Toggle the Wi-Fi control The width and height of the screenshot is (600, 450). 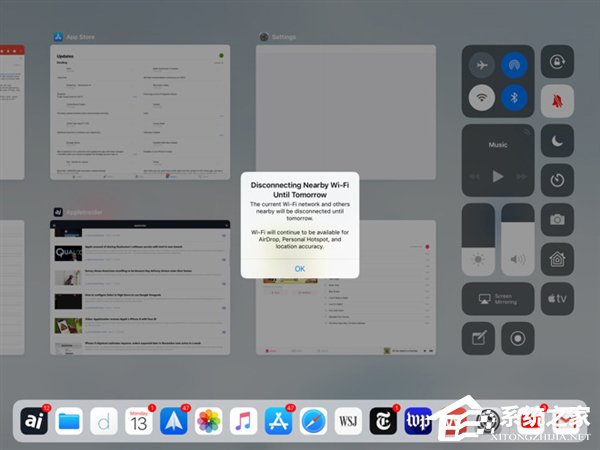click(483, 97)
